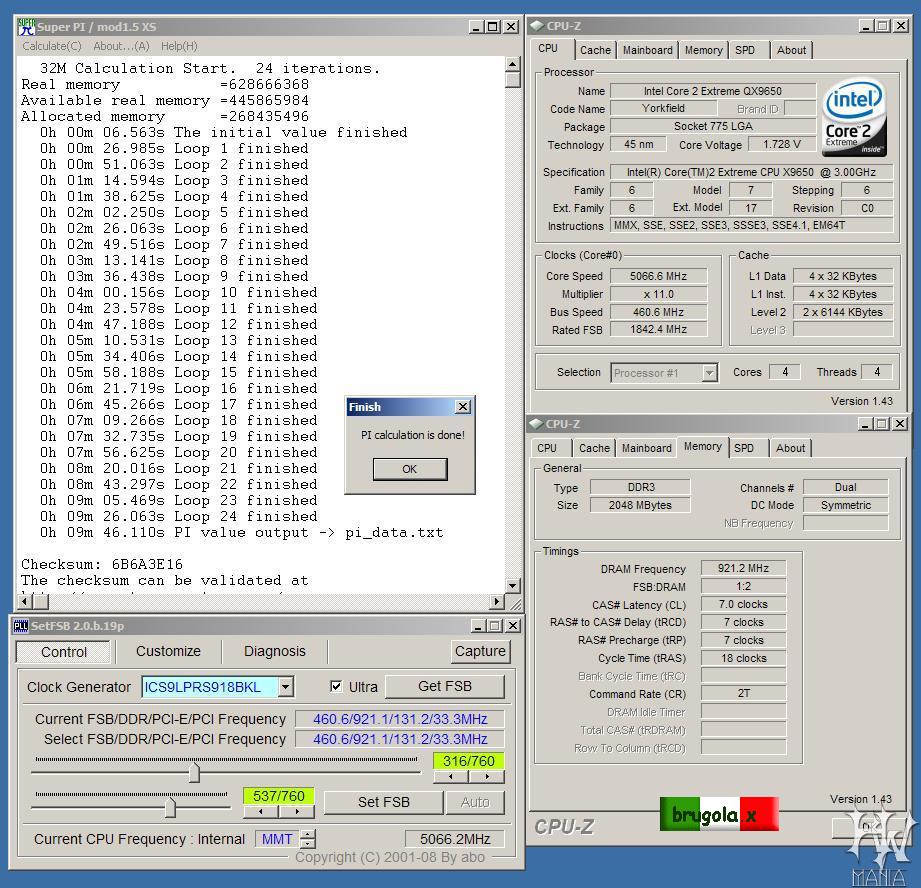This screenshot has width=921, height=888.
Task: Open the Processor #1 selection dropdown
Action: (x=710, y=372)
